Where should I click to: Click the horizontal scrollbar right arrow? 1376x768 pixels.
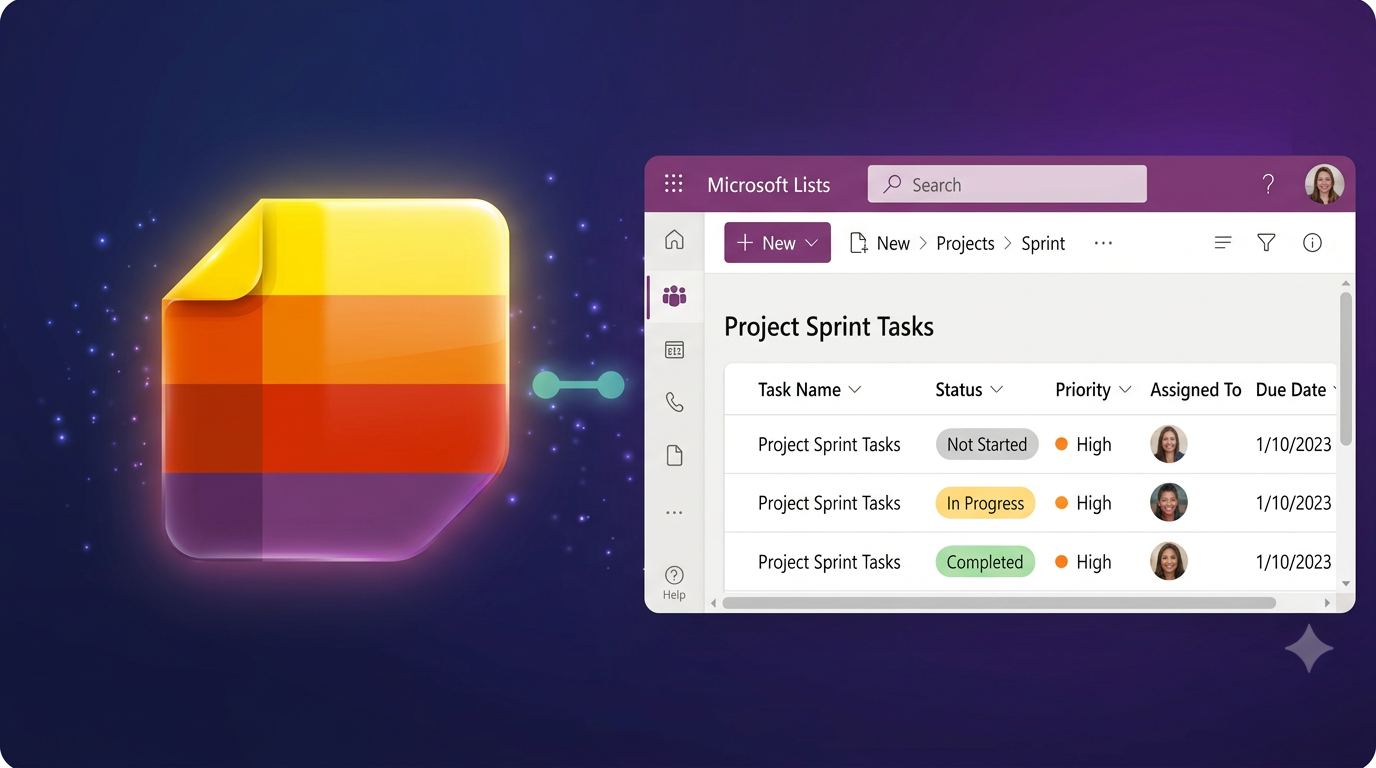click(1327, 603)
